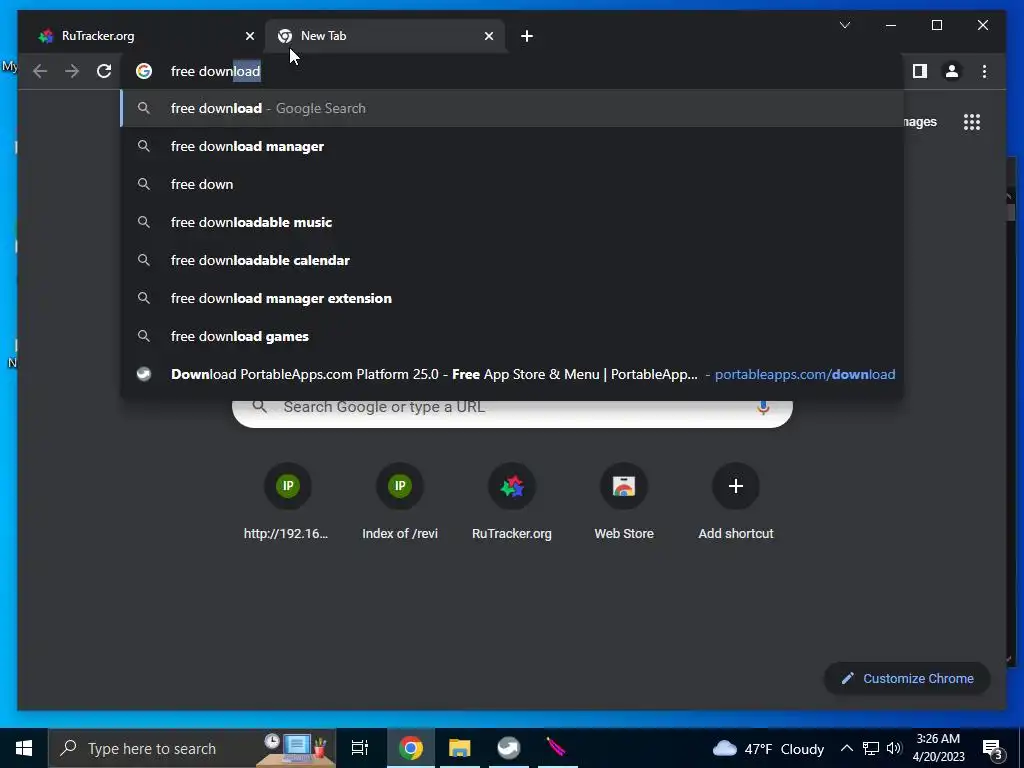
Task: Choose 'free download - Google Search' suggestion
Action: point(512,108)
